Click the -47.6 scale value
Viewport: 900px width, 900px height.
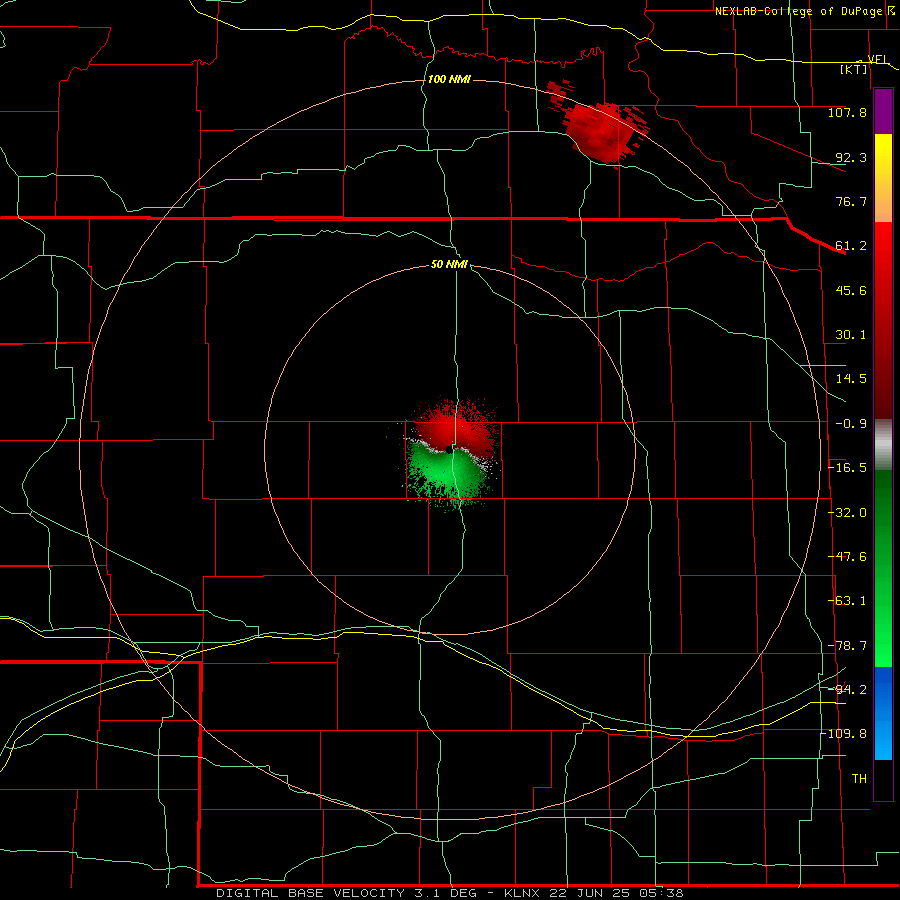[x=847, y=557]
